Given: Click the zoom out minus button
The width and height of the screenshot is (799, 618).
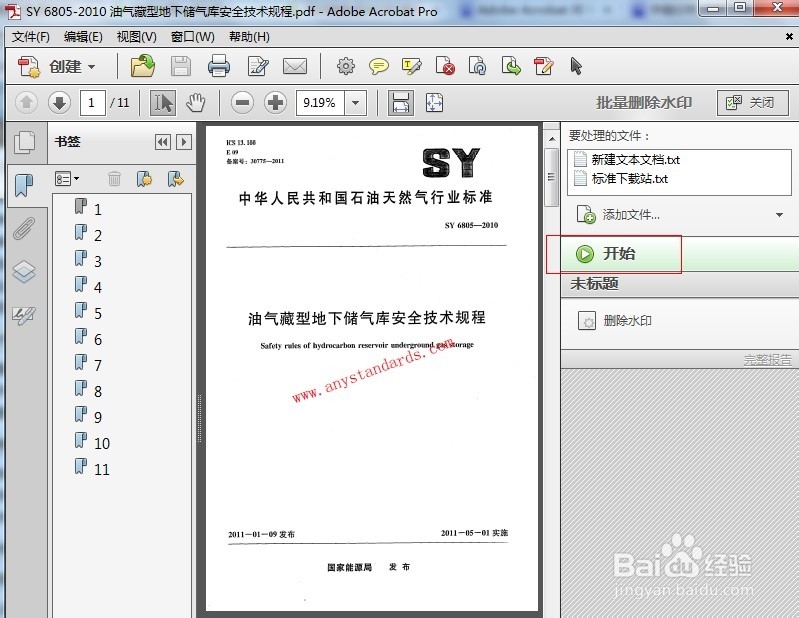Looking at the screenshot, I should coord(242,103).
